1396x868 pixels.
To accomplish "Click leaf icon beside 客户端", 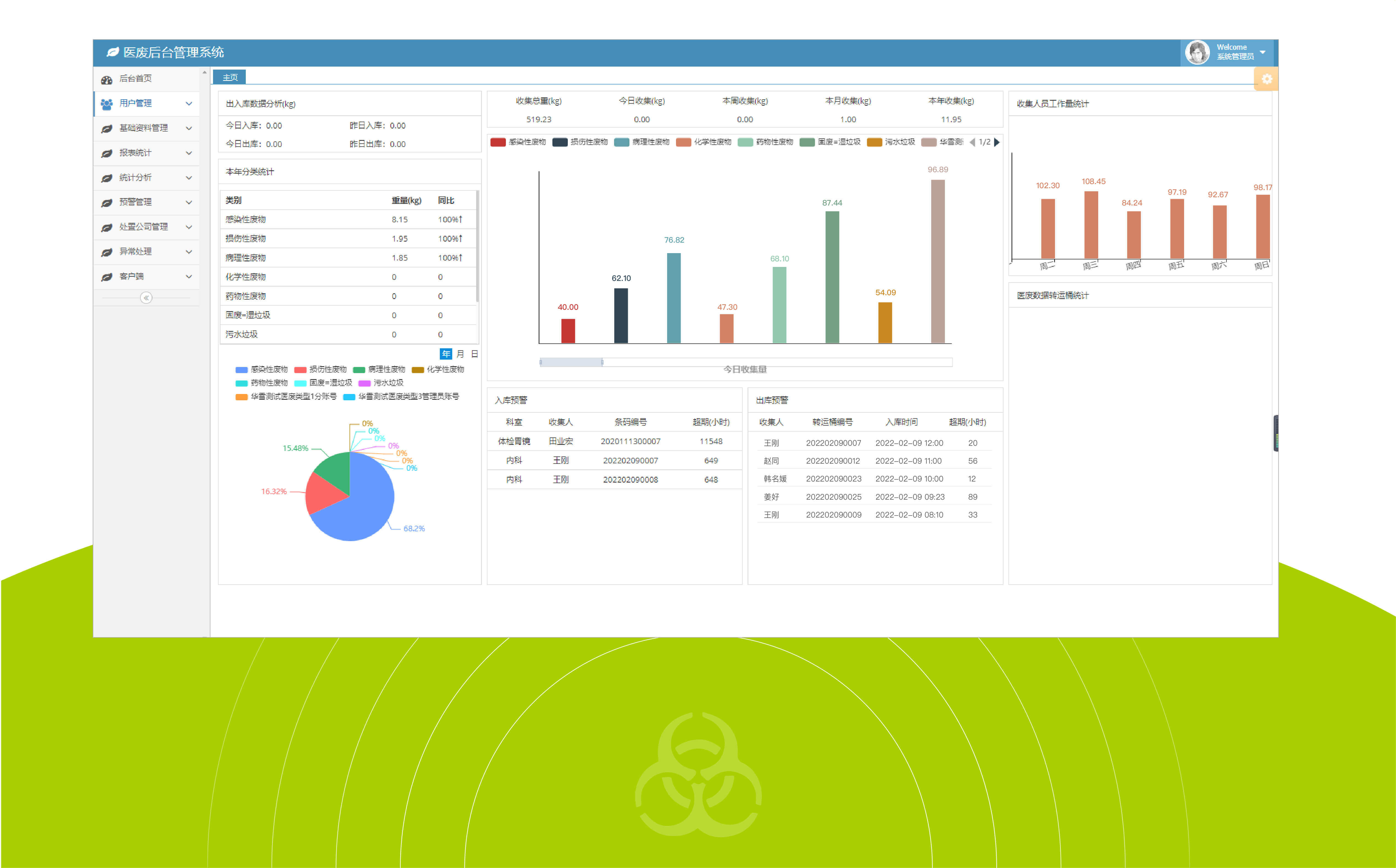I will click(x=106, y=277).
